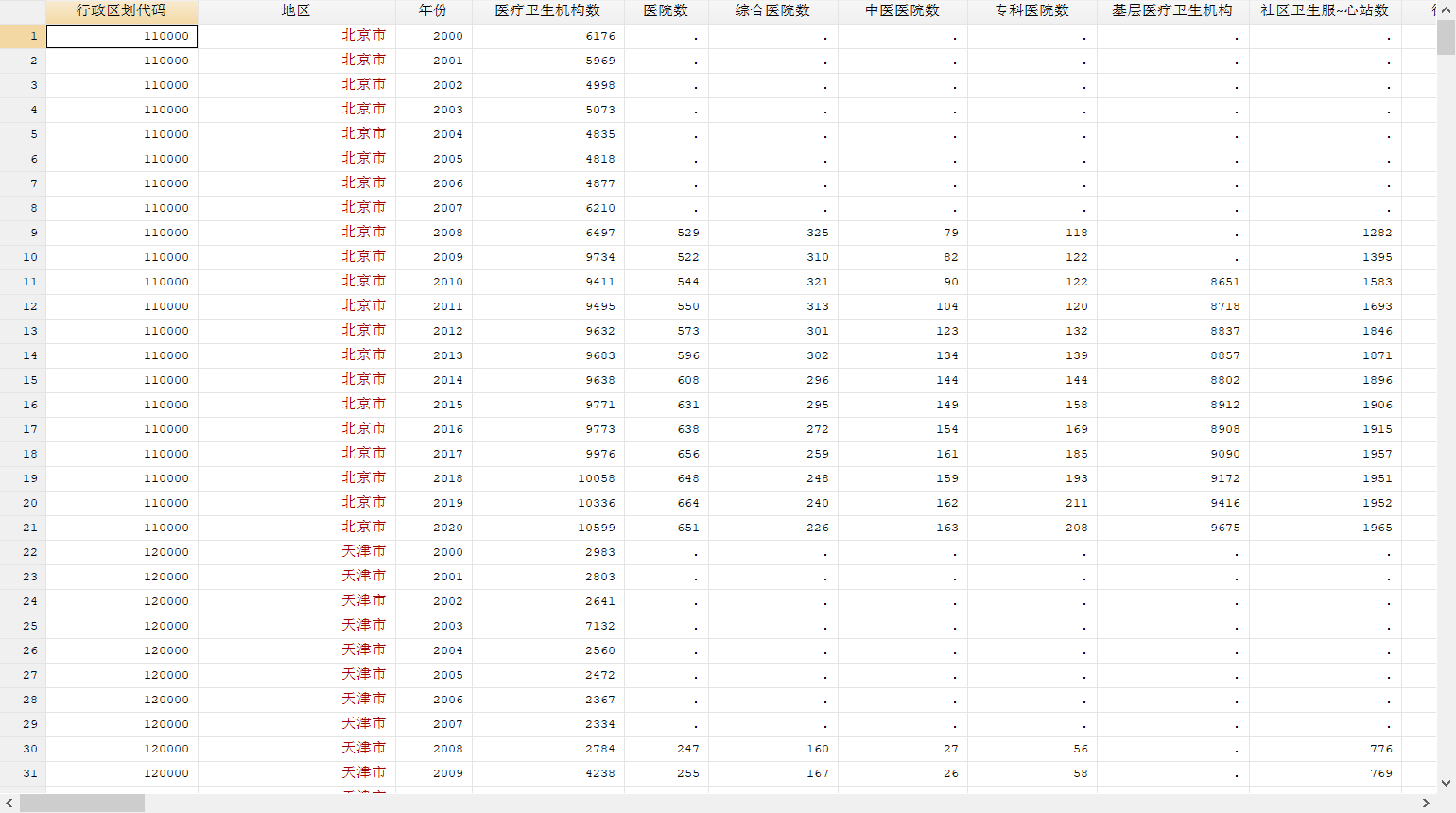Select the 综合医院数 column header
The image size is (1456, 813).
point(773,11)
